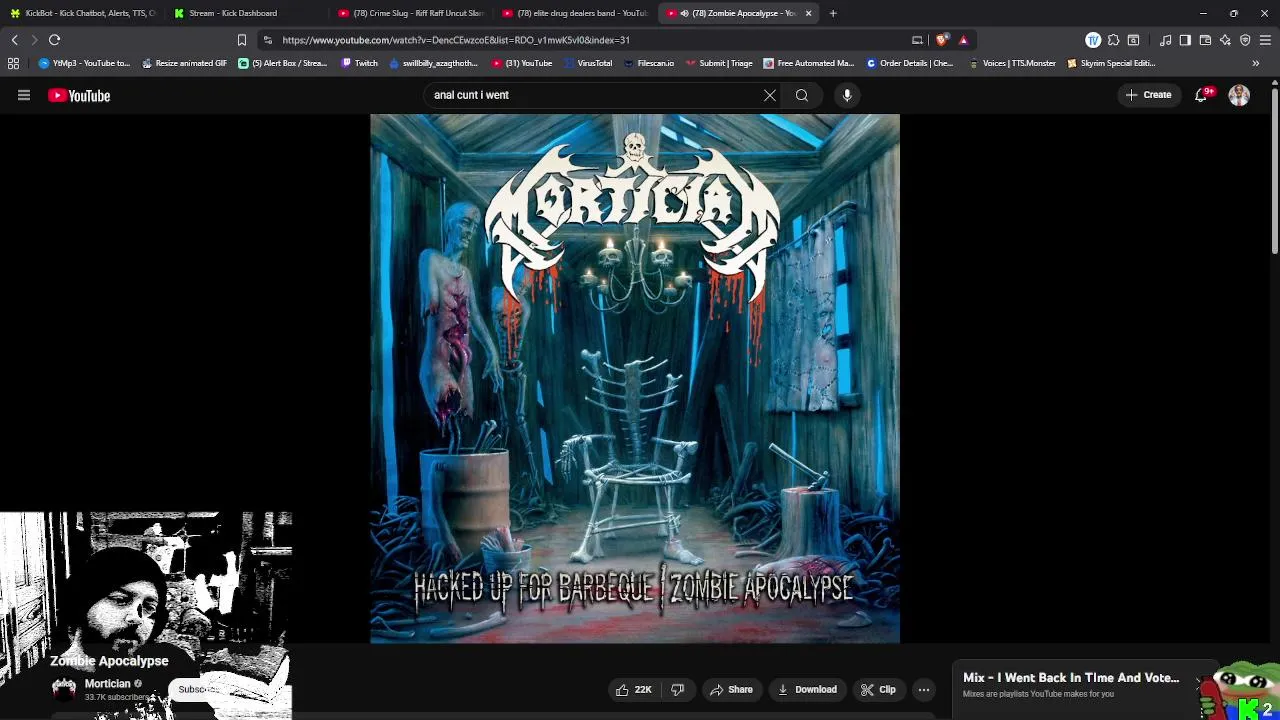Image resolution: width=1280 pixels, height=720 pixels.
Task: Open Alert Box / Stream bookmark
Action: tap(282, 63)
